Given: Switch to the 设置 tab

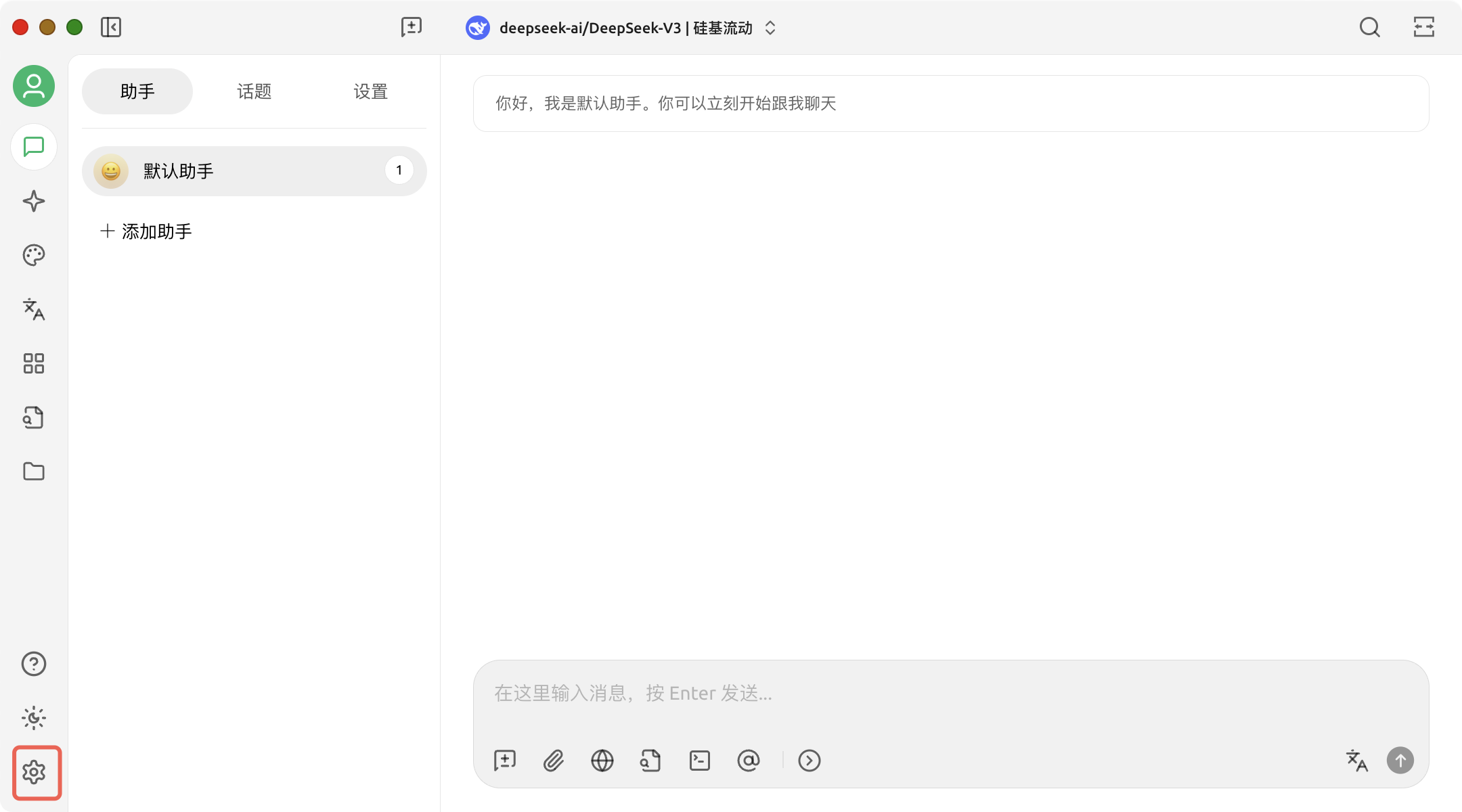Looking at the screenshot, I should click(370, 91).
